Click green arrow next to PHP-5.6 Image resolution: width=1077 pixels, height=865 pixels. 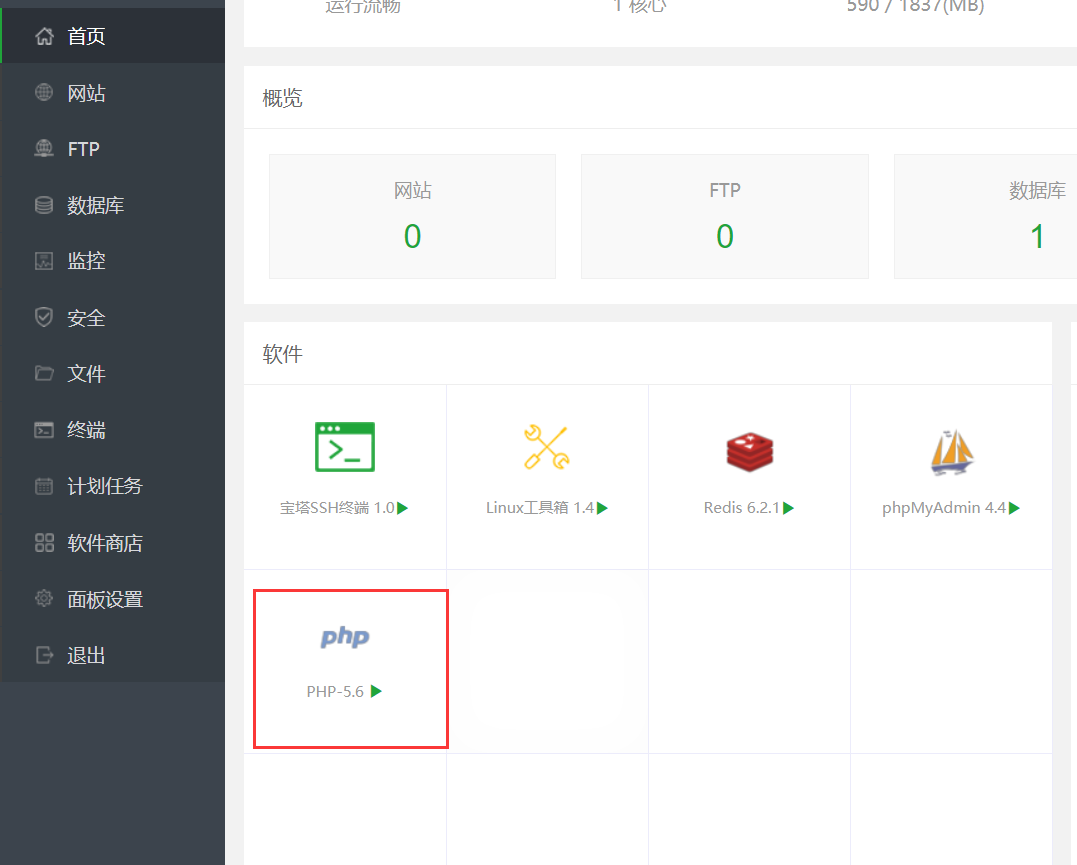(x=376, y=691)
